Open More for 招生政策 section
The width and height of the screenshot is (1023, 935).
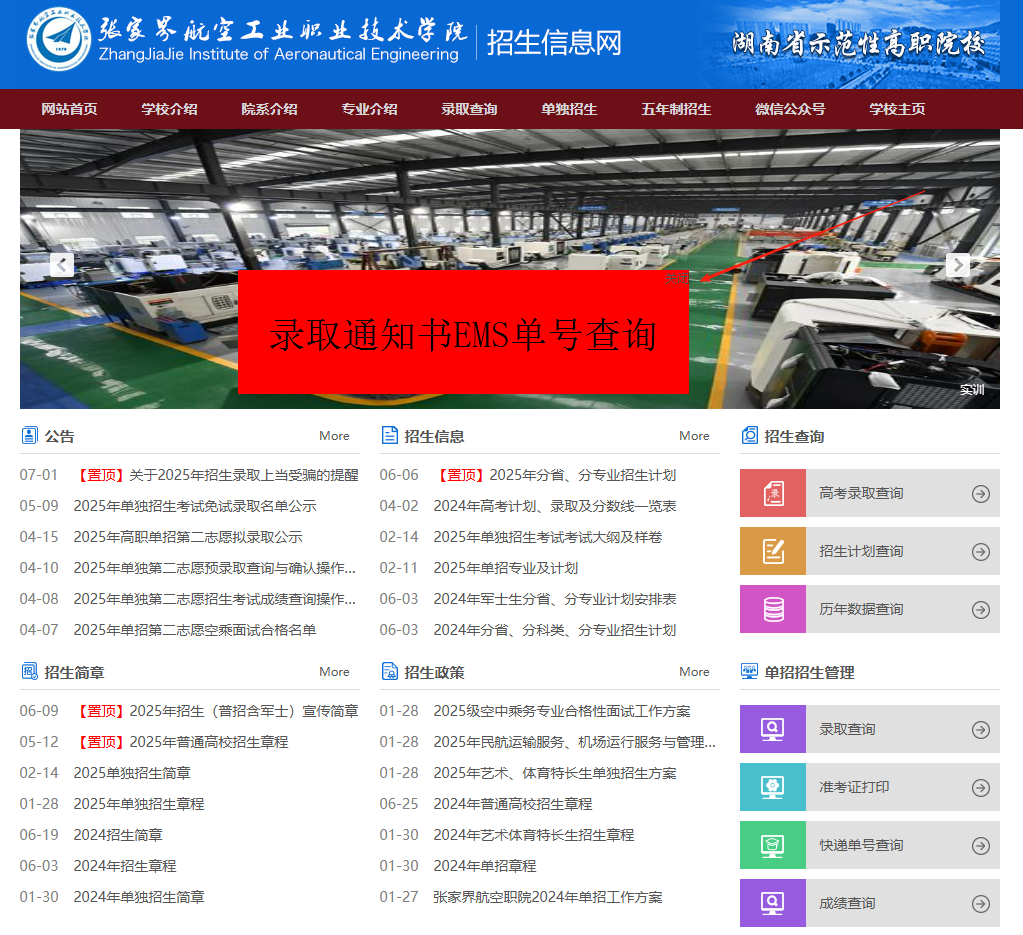click(x=694, y=672)
